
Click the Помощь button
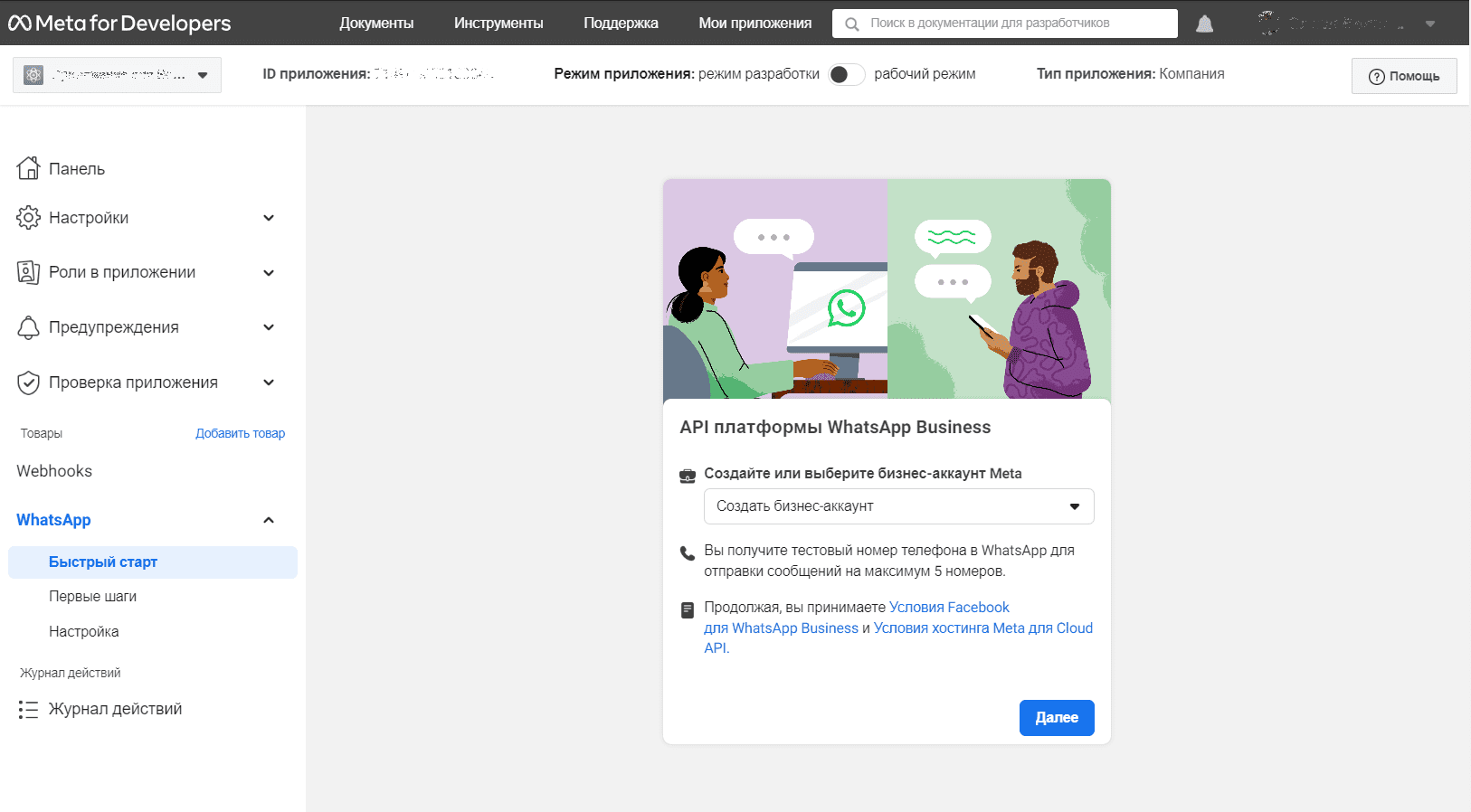point(1404,76)
